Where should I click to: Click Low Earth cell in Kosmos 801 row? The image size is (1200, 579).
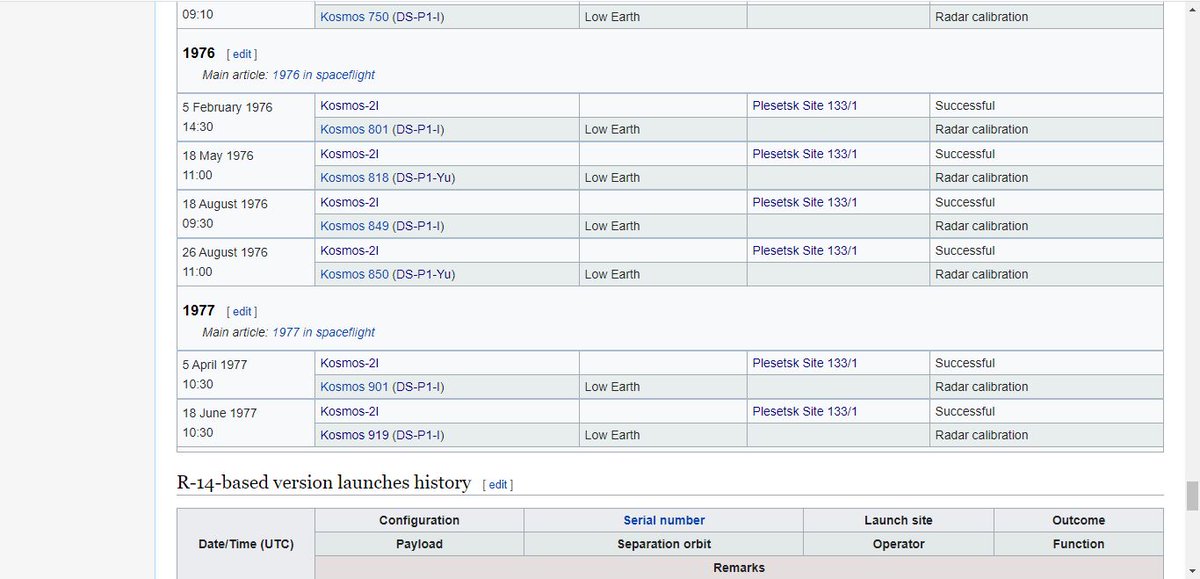pyautogui.click(x=663, y=130)
